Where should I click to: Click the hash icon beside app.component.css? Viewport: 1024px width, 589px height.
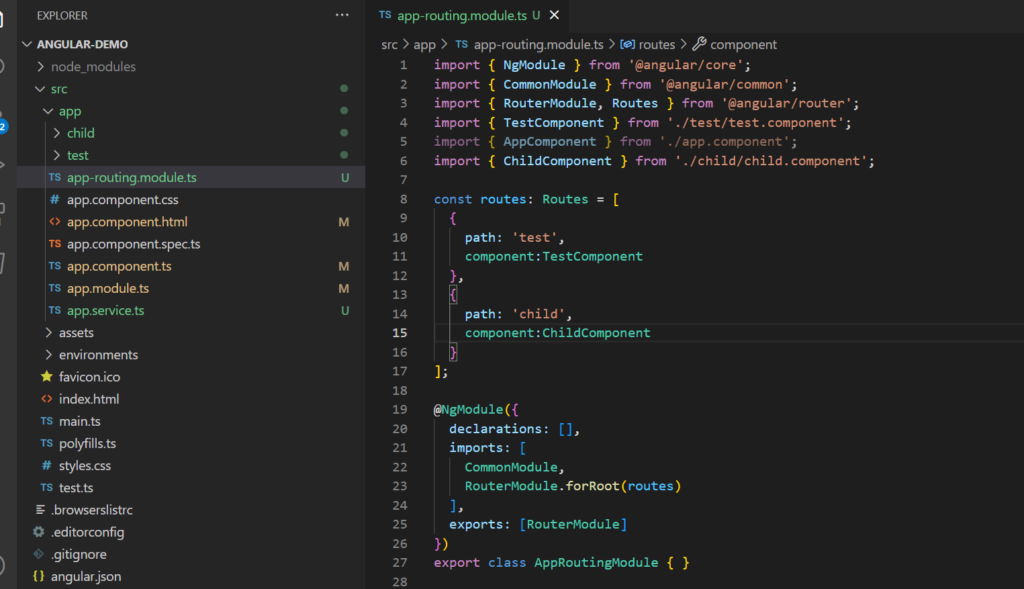(x=55, y=199)
